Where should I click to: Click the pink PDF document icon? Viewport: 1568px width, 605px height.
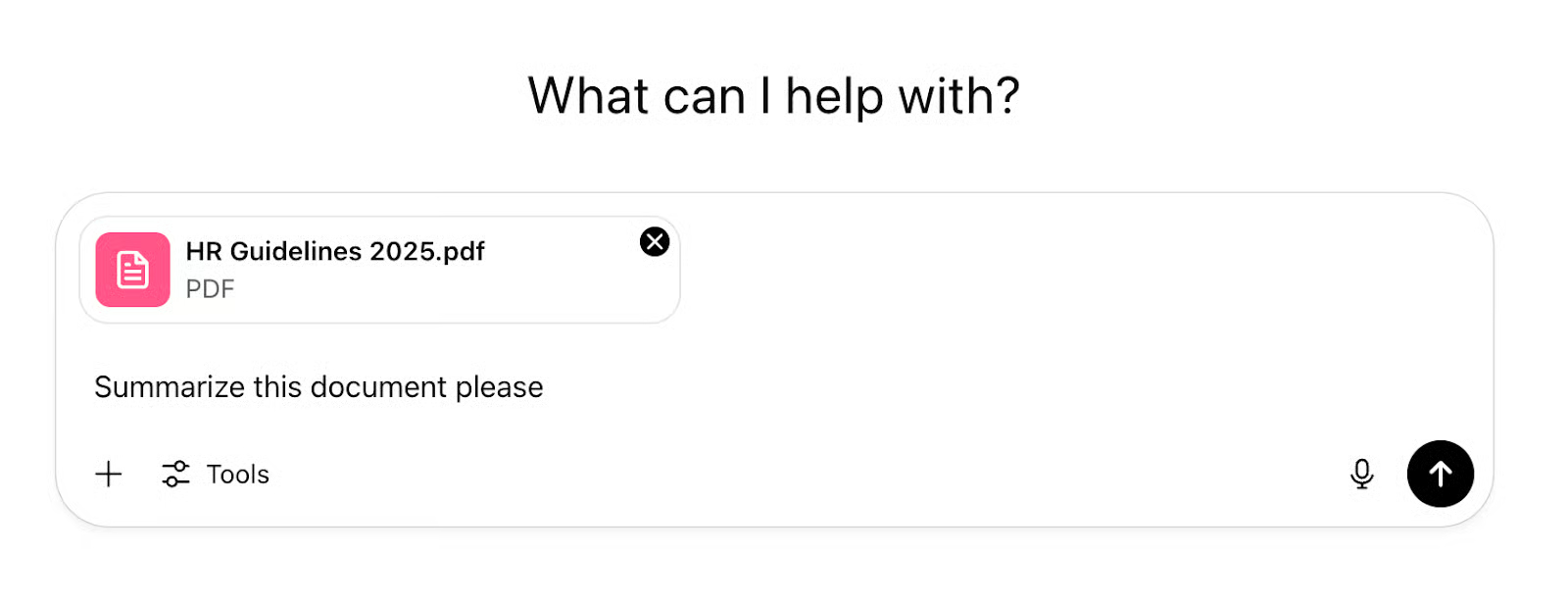tap(132, 270)
